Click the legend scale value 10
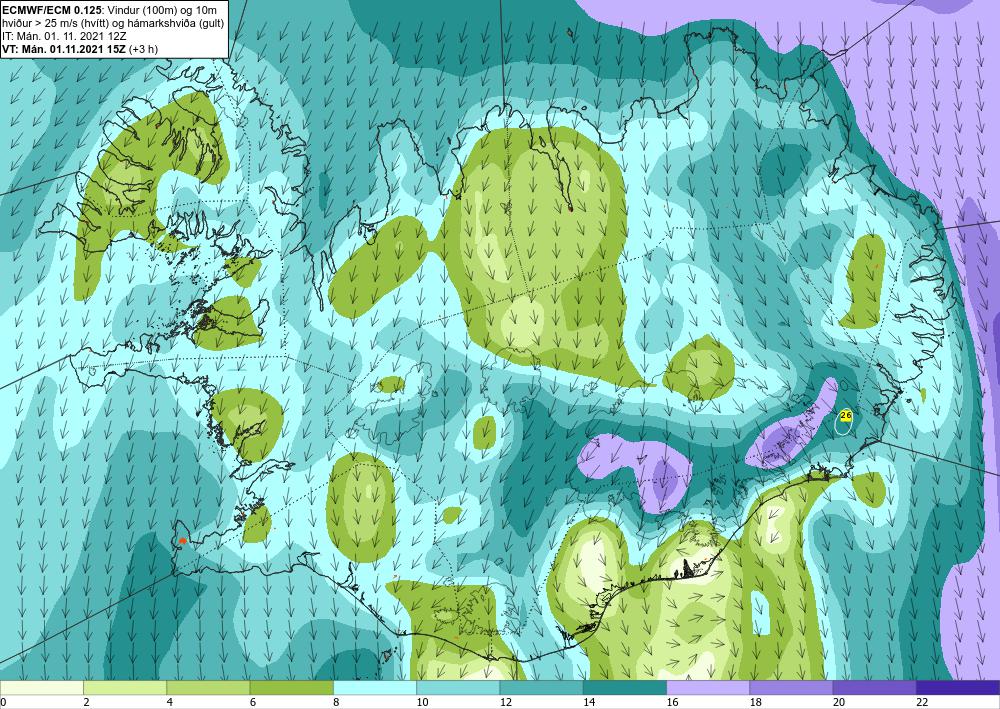Image resolution: width=1000 pixels, height=709 pixels. click(x=422, y=702)
